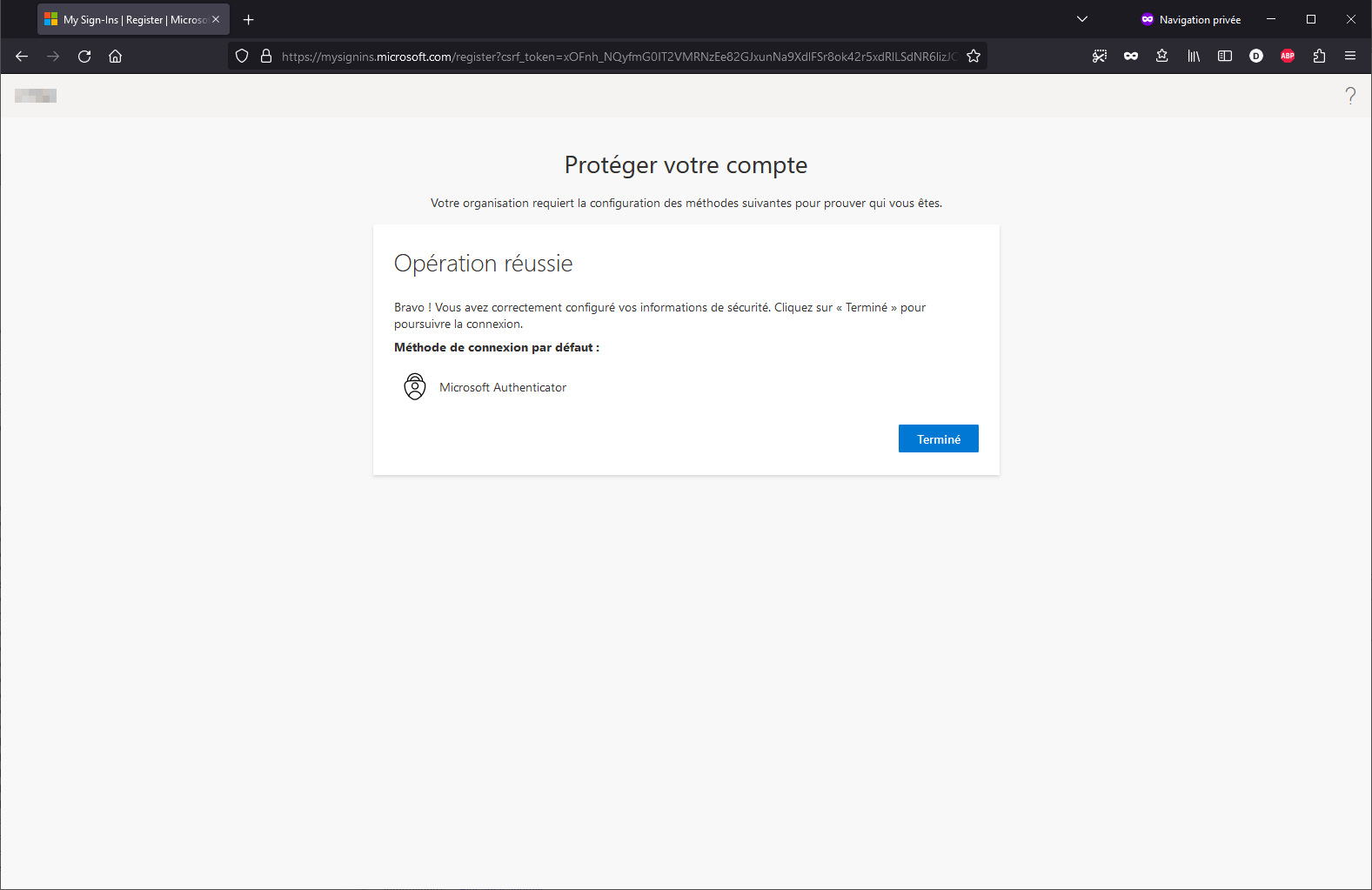Image resolution: width=1372 pixels, height=890 pixels.
Task: Click the screenshot scissors extension icon
Action: pos(1100,57)
